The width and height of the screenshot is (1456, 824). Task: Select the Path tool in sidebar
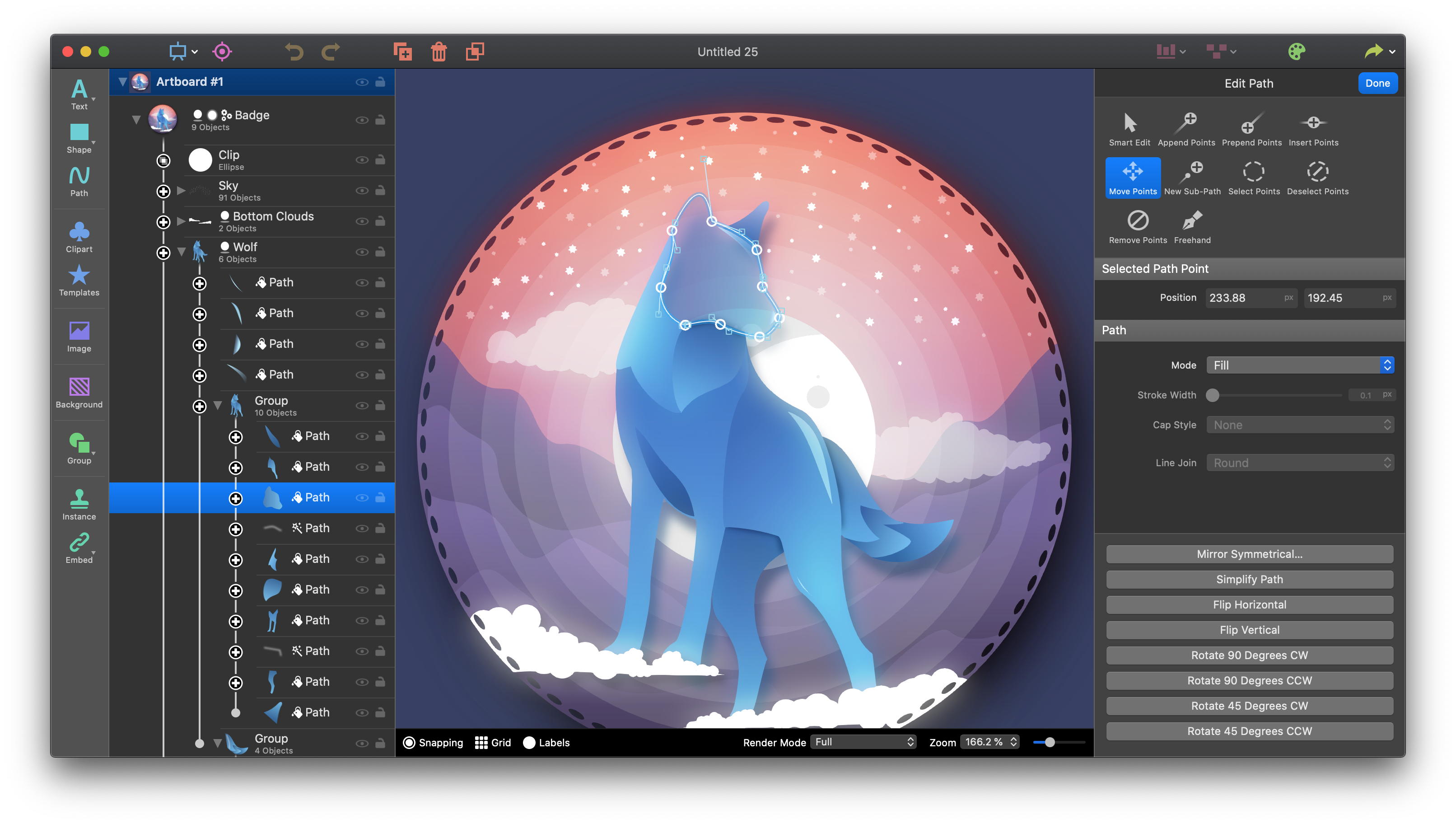tap(79, 181)
